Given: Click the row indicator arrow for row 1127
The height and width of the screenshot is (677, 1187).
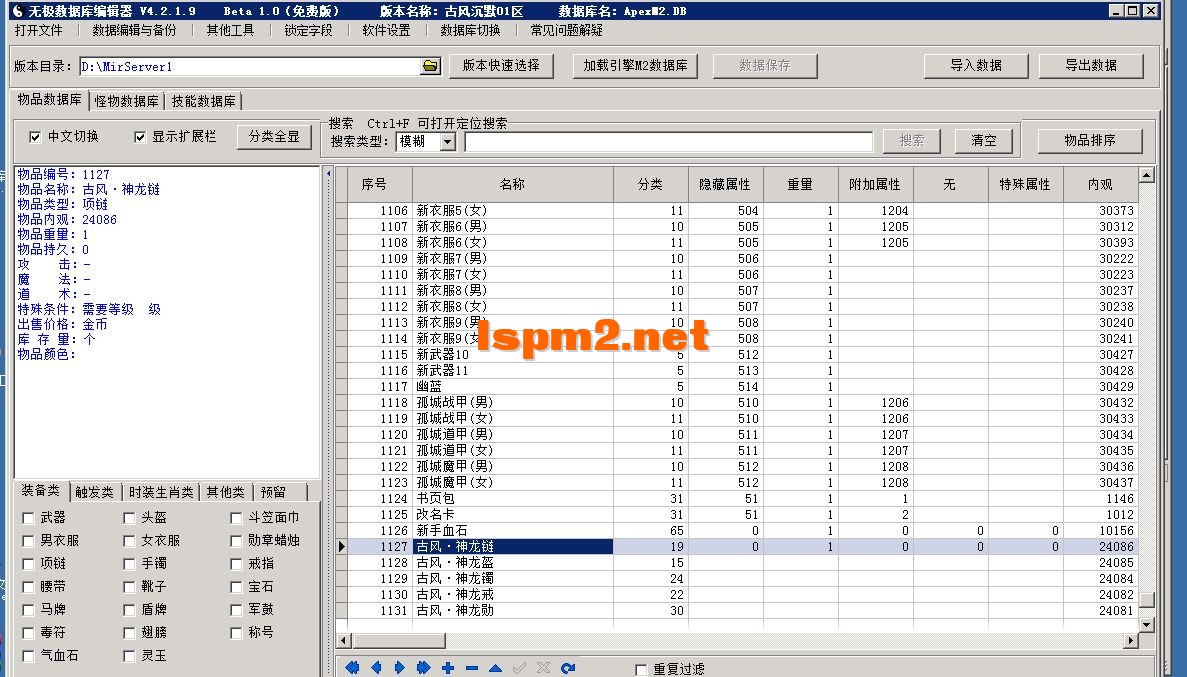Looking at the screenshot, I should coord(341,546).
